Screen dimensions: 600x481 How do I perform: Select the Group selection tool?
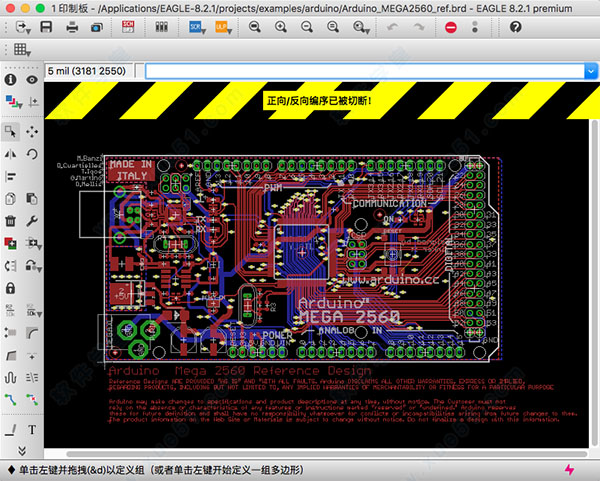coord(10,132)
